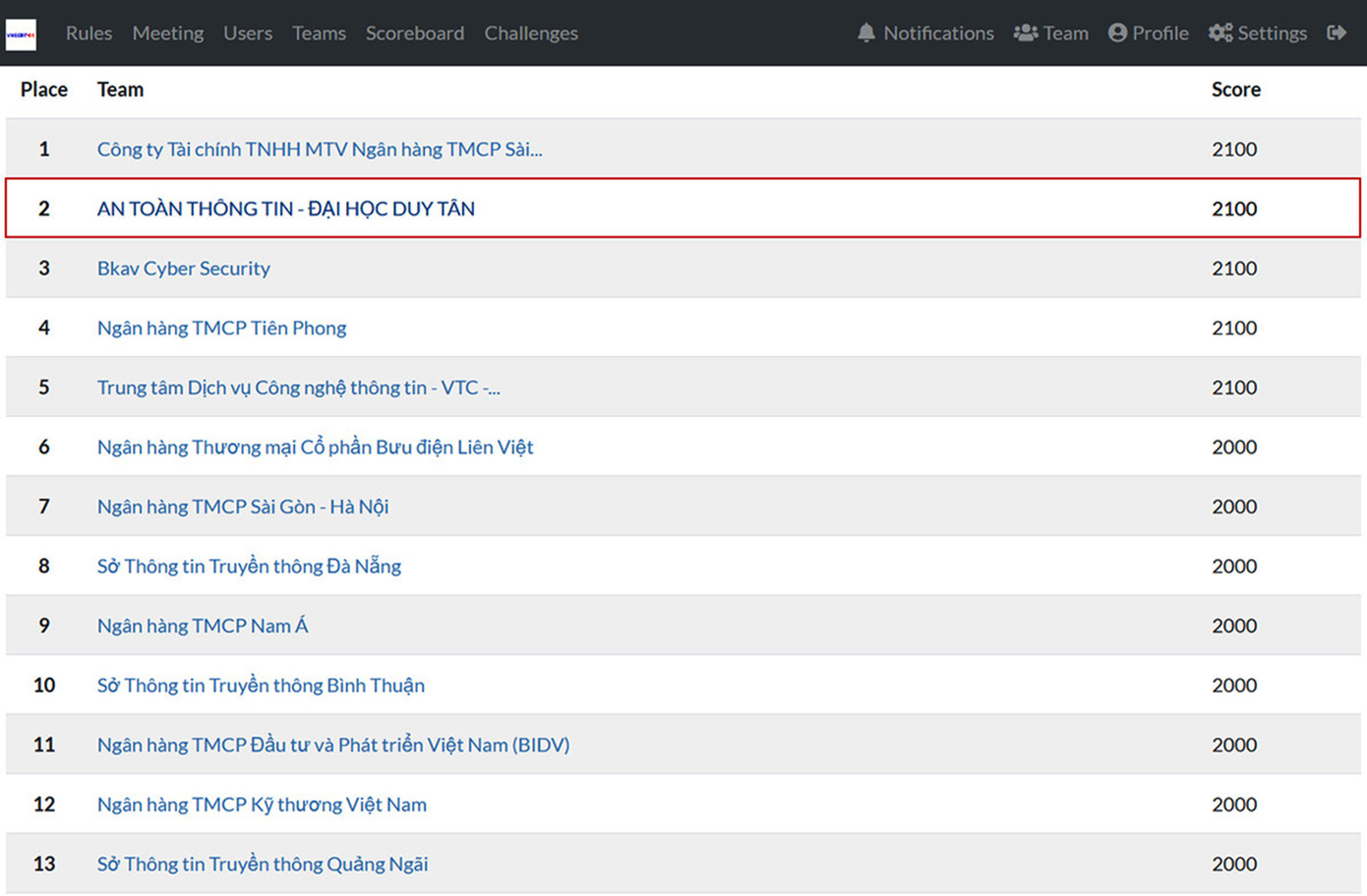The width and height of the screenshot is (1367, 896).
Task: Open the Challenges page
Action: 531,33
